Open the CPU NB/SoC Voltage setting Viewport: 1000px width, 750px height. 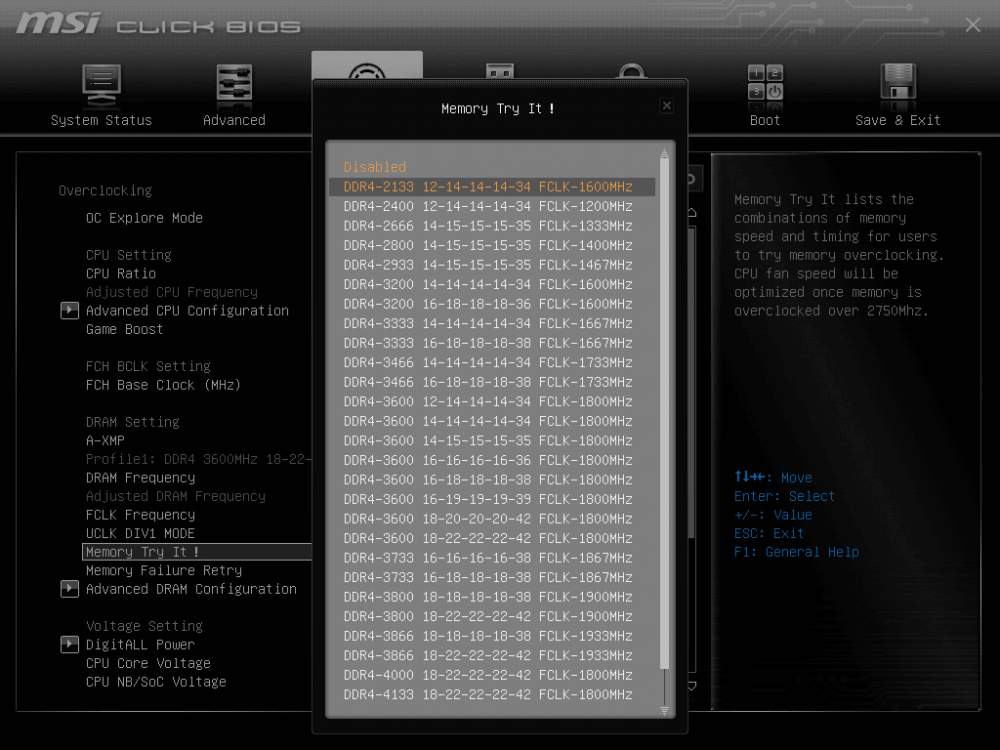click(156, 682)
